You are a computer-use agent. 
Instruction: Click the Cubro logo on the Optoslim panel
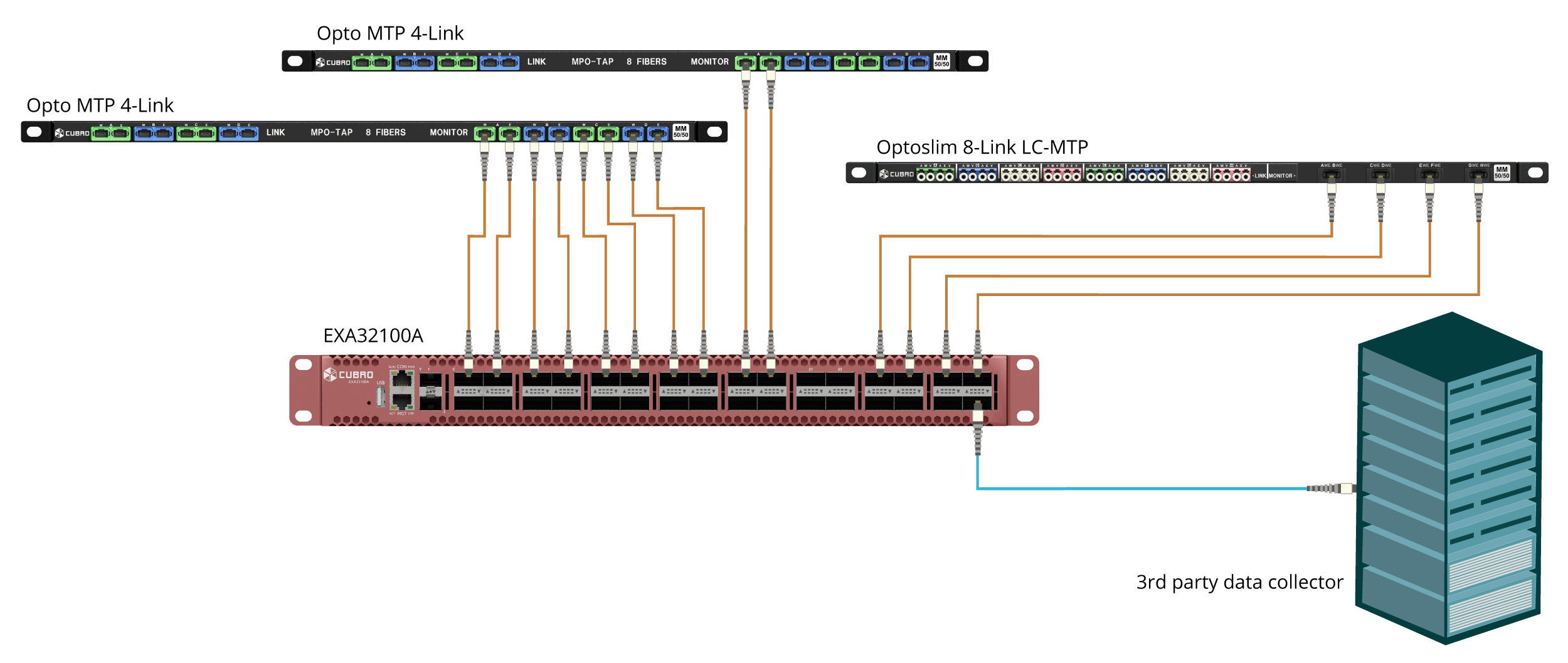click(896, 174)
